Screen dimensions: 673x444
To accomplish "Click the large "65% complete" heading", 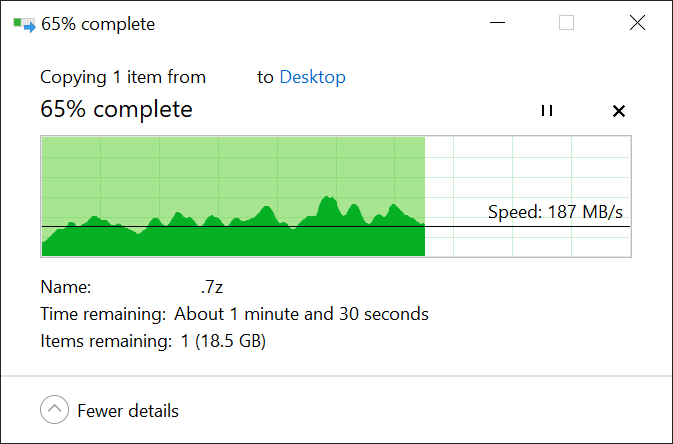I will pos(116,109).
